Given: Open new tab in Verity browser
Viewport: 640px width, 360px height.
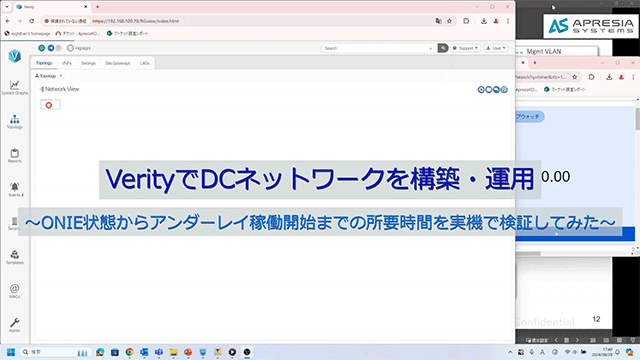Looking at the screenshot, I should (x=98, y=7).
